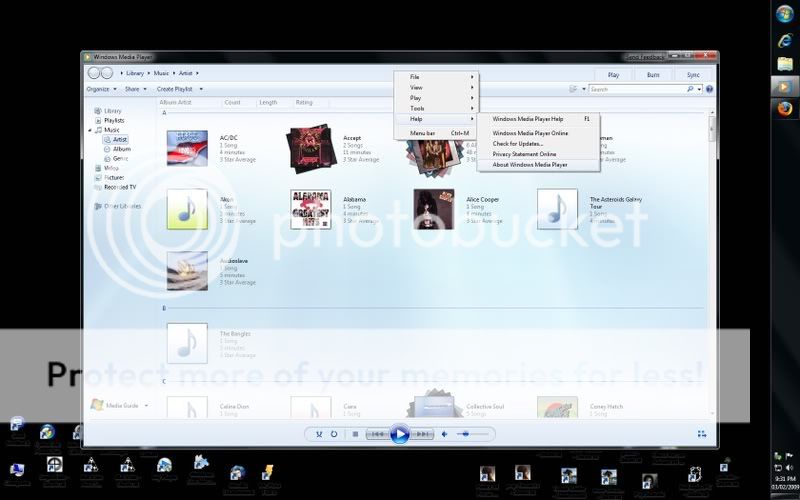The width and height of the screenshot is (800, 500).
Task: Open View options icon
Action: pyautogui.click(x=573, y=89)
